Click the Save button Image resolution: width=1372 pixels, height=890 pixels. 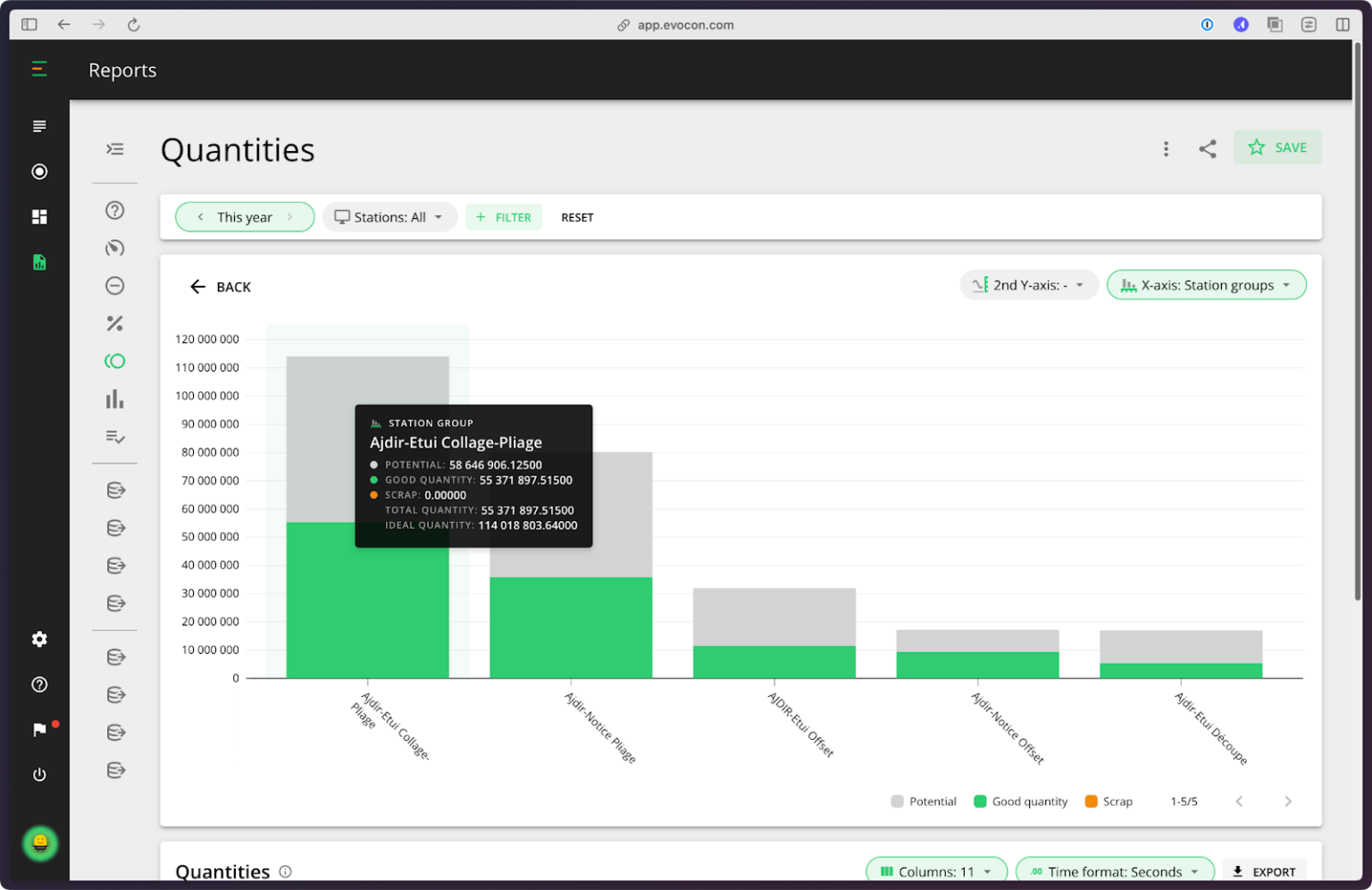click(1277, 147)
